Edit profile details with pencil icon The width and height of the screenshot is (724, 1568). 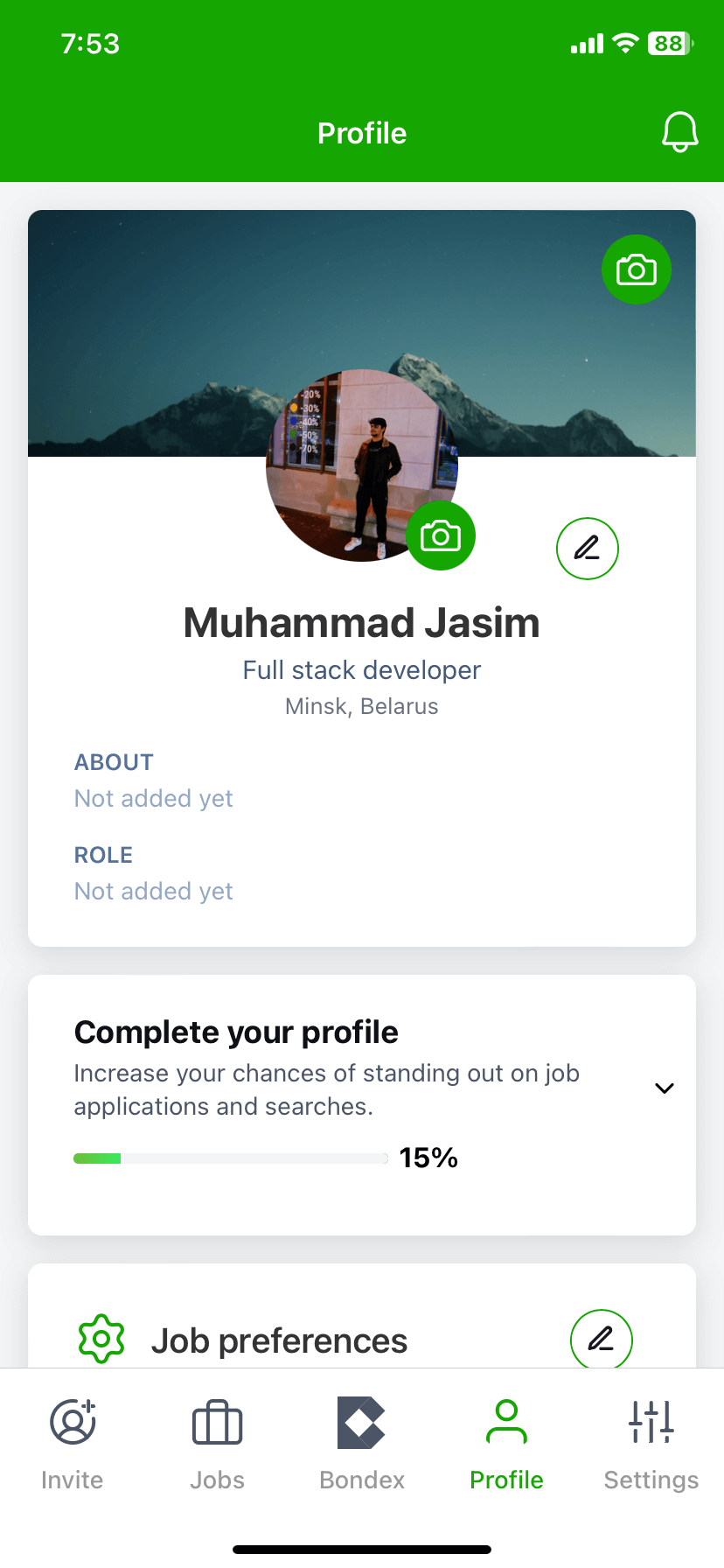588,549
